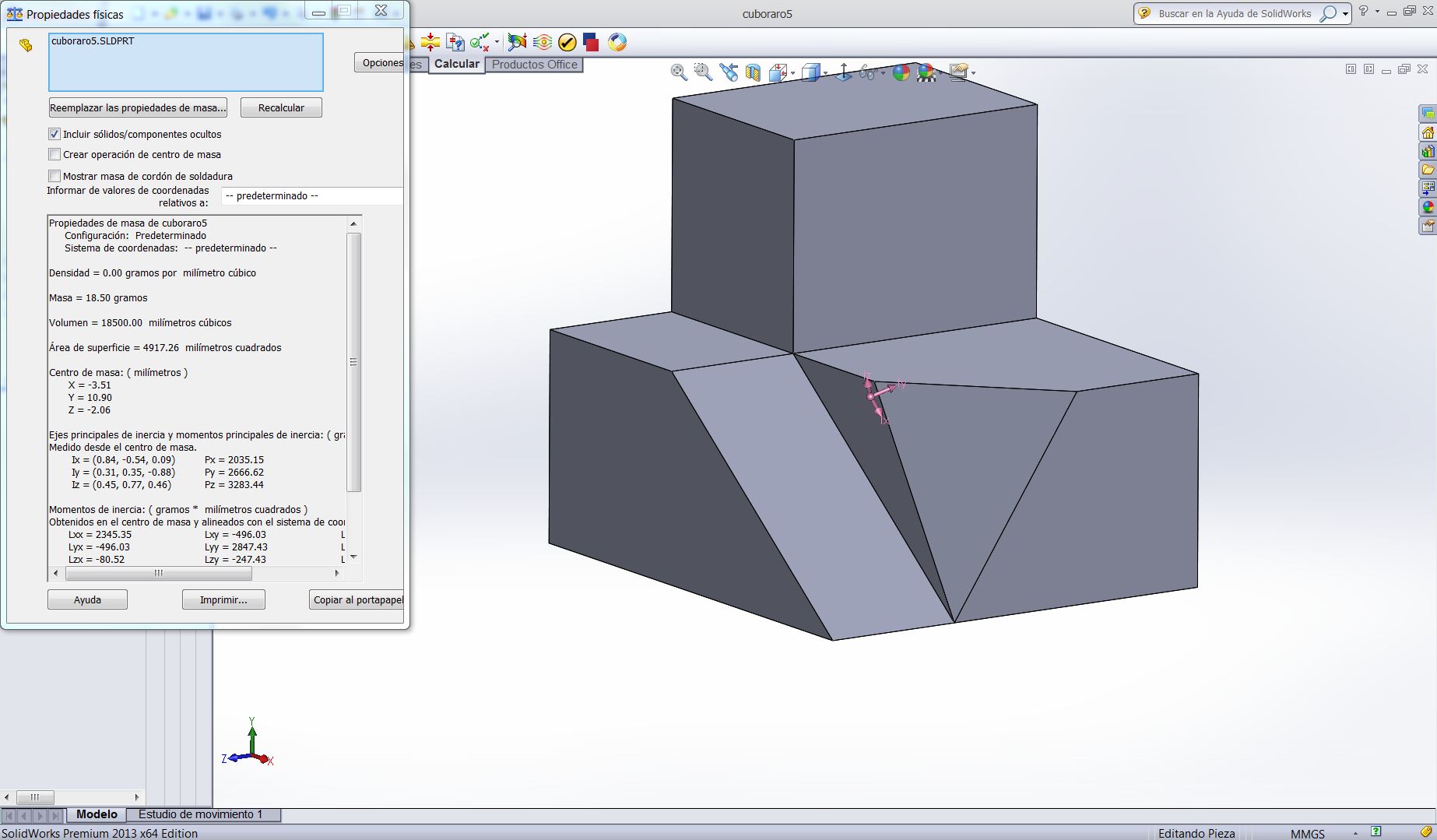Screen dimensions: 1437x840
Task: Click the 3D reference axis icon above toolbar
Action: coord(843,72)
